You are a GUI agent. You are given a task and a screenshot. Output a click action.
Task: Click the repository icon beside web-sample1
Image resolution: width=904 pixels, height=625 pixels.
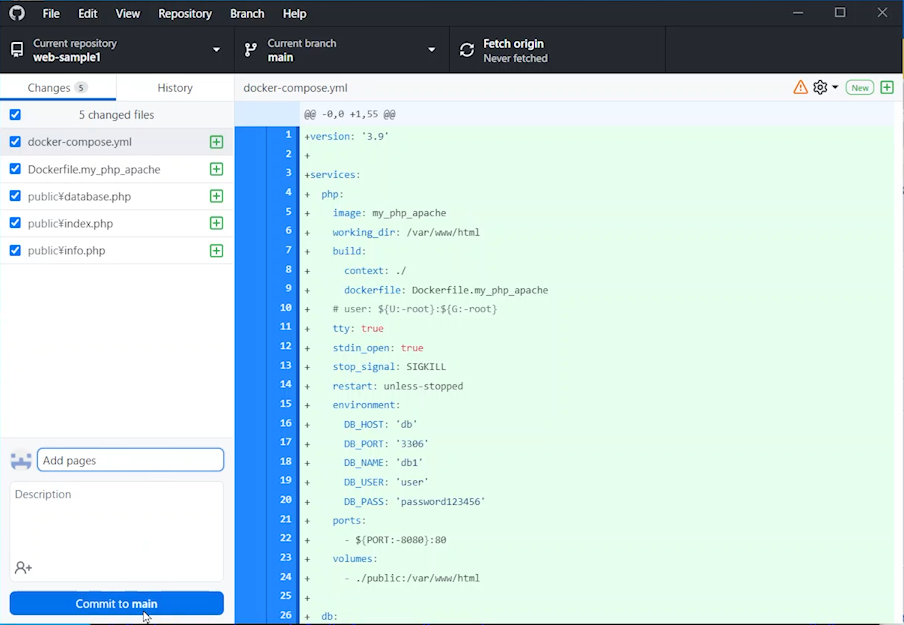coord(17,50)
